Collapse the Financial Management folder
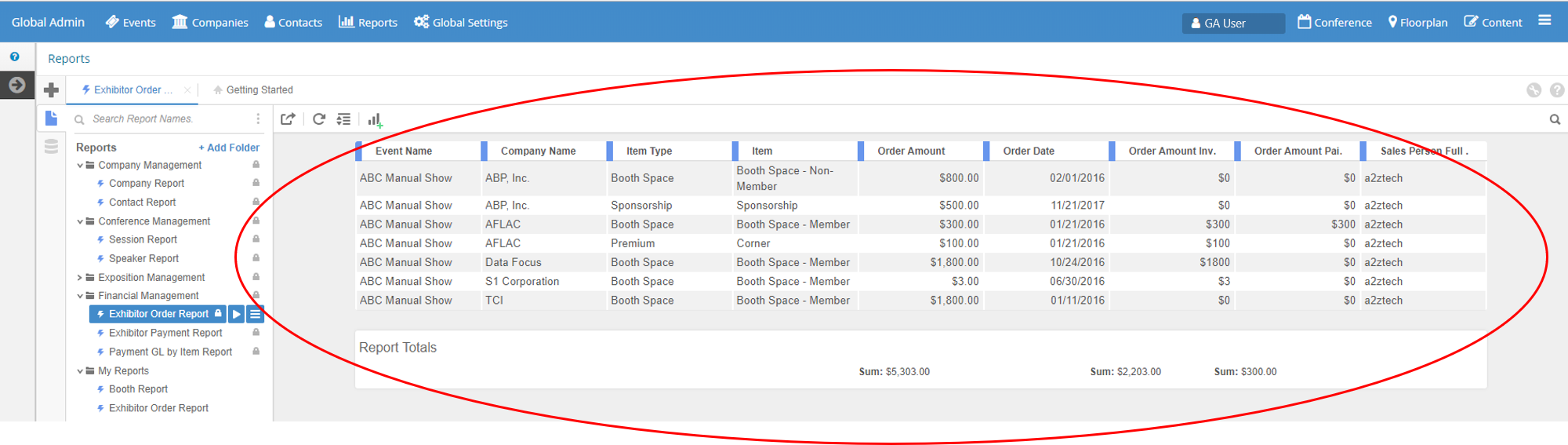1568x445 pixels. tap(80, 296)
